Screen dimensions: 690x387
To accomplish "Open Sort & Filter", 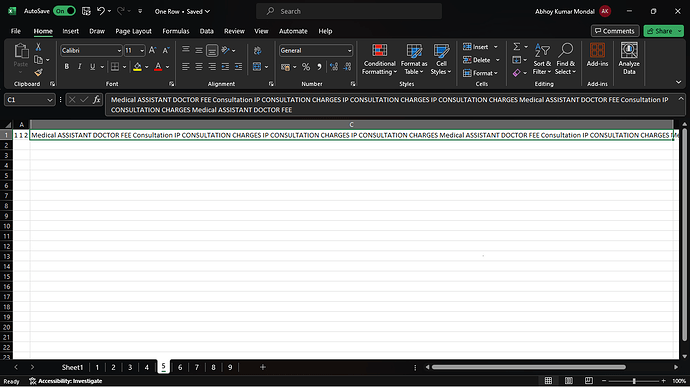I will tap(542, 59).
